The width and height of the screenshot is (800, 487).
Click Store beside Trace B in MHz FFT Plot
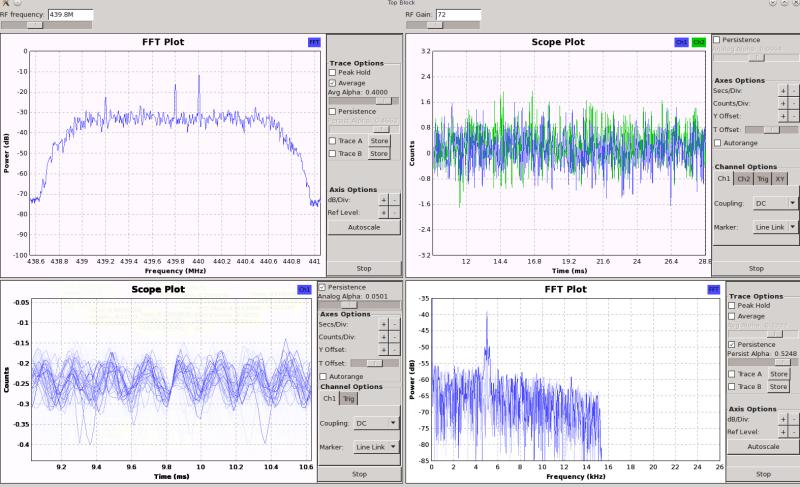tap(379, 153)
